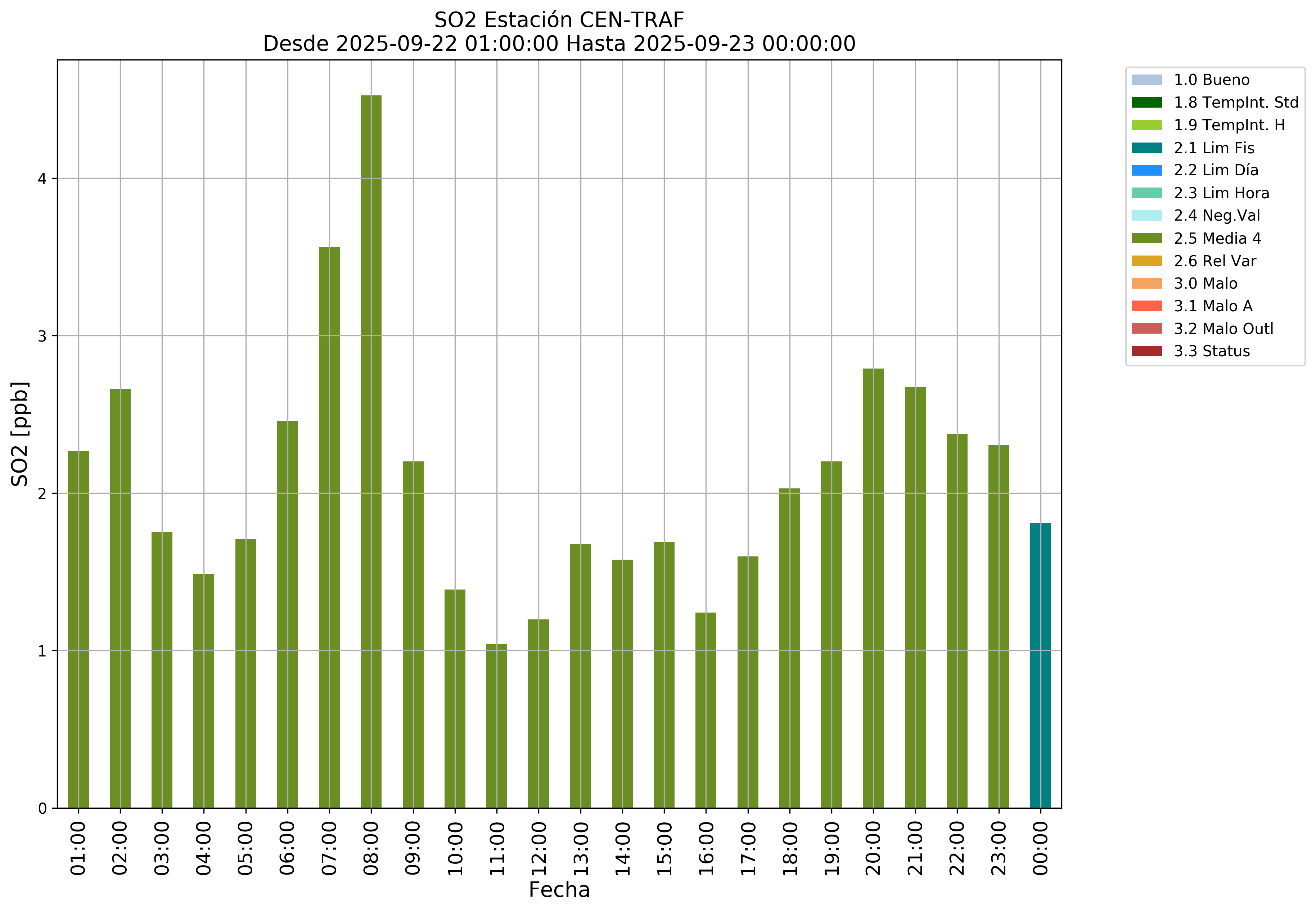Screen dimensions: 1316x912
Task: Click the 1.0 Bueno legend color swatch
Action: pos(1146,80)
